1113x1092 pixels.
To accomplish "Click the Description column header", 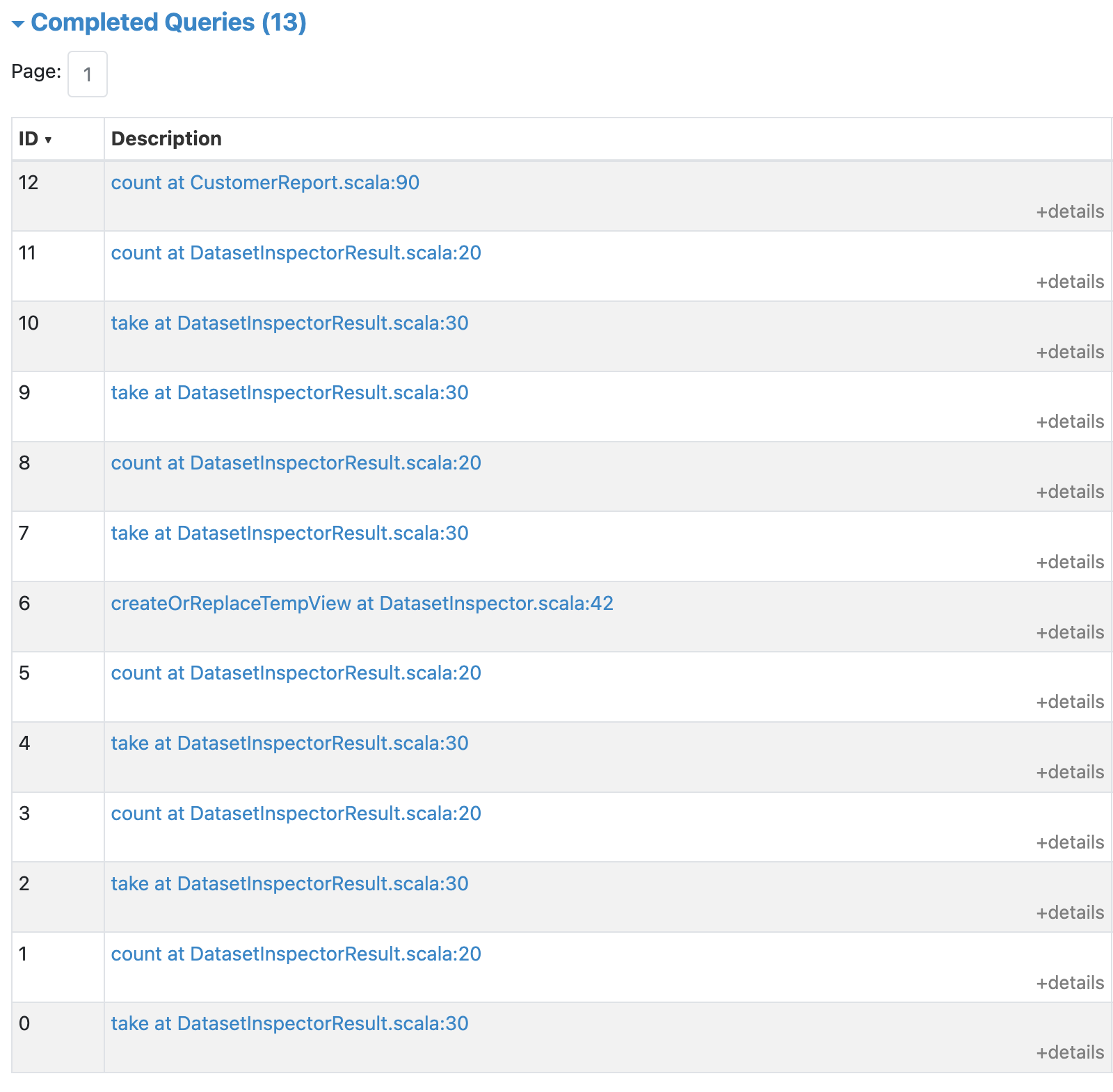I will pos(166,138).
